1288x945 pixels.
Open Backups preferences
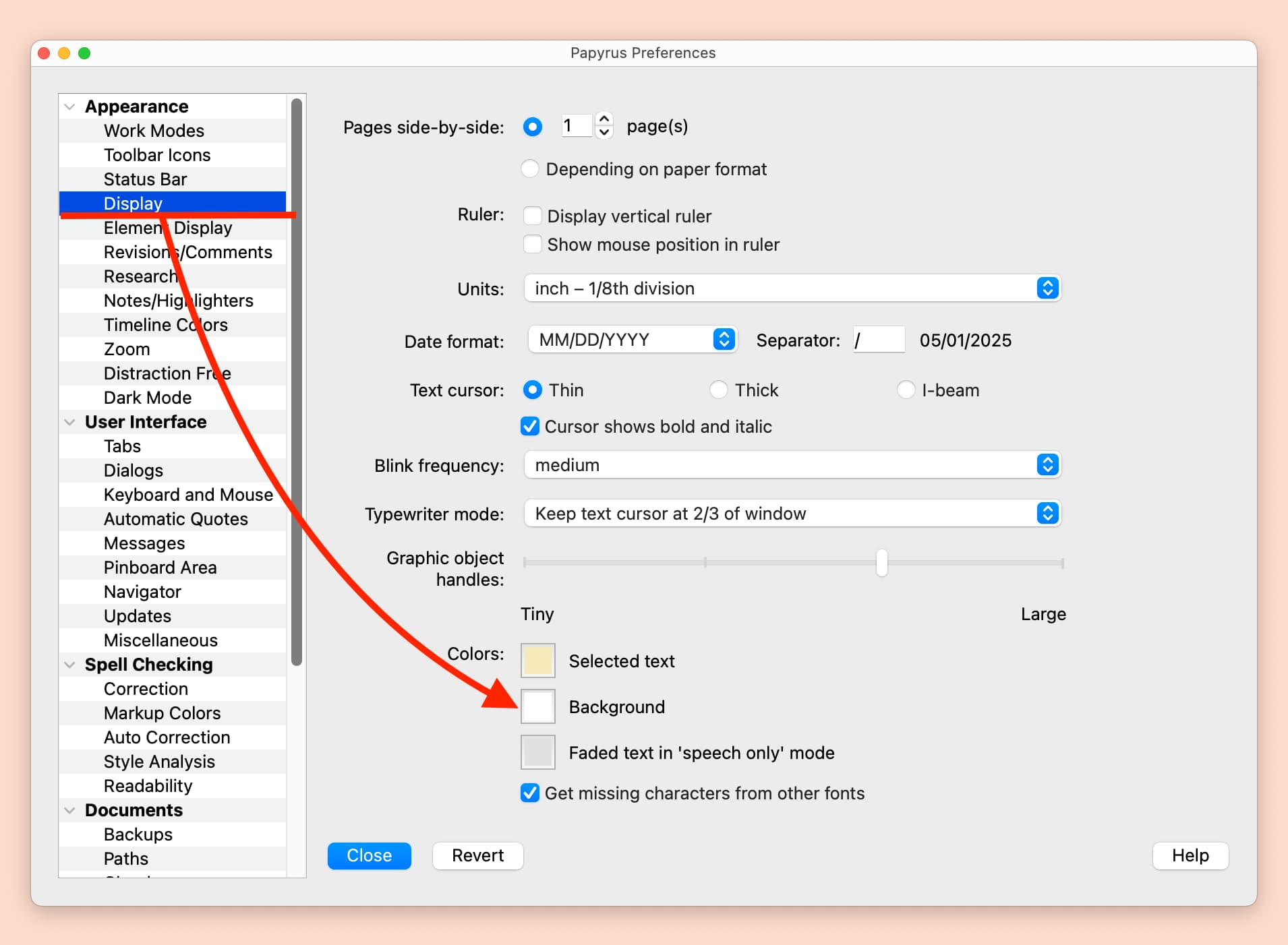tap(173, 834)
